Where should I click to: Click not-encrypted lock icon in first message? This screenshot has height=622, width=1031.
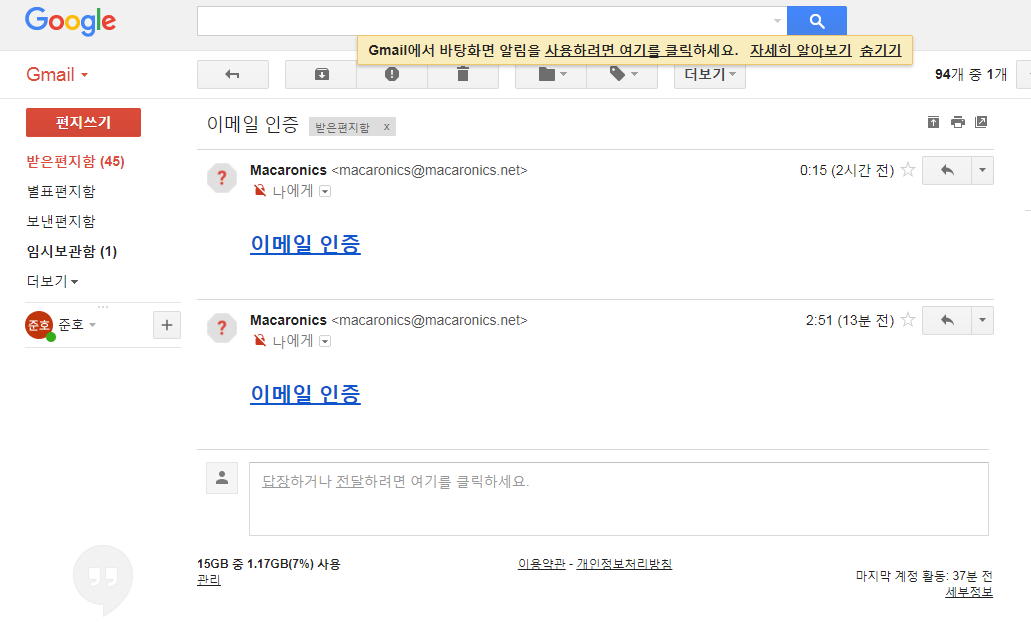[x=260, y=191]
